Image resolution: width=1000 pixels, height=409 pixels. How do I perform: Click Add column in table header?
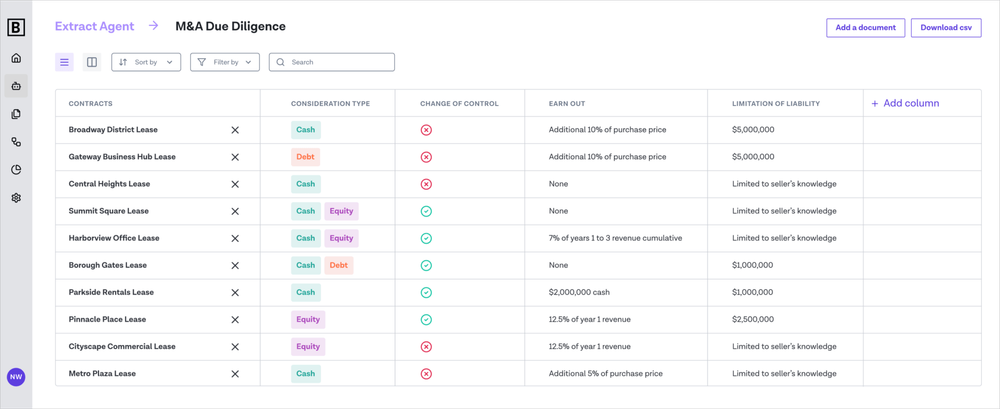pyautogui.click(x=905, y=103)
